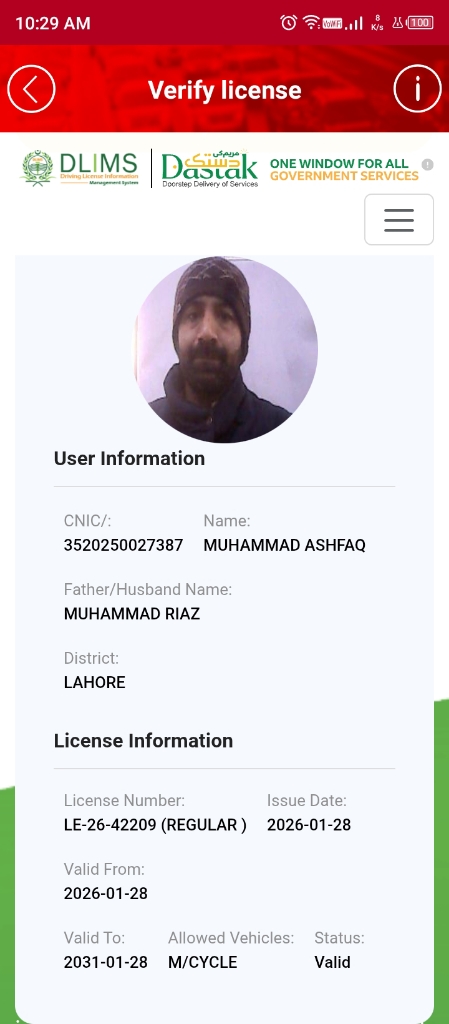The image size is (449, 1024).
Task: Tap the Wi-Fi status icon
Action: coord(311,23)
